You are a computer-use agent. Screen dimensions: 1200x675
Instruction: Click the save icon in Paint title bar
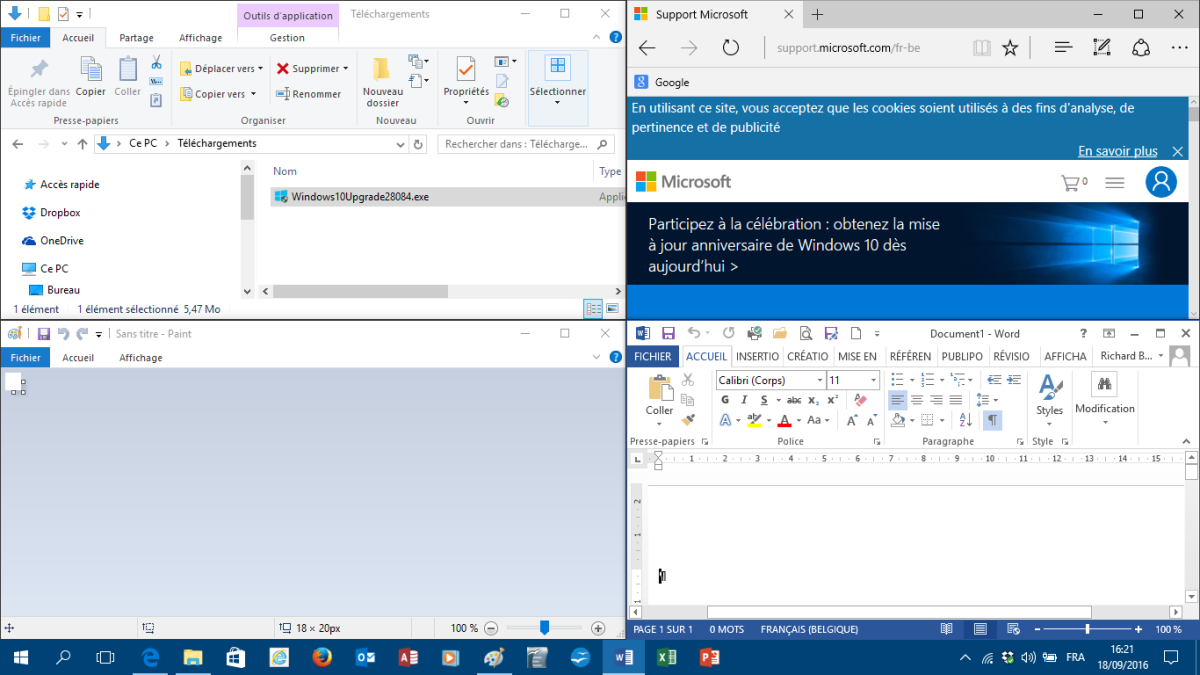43,334
